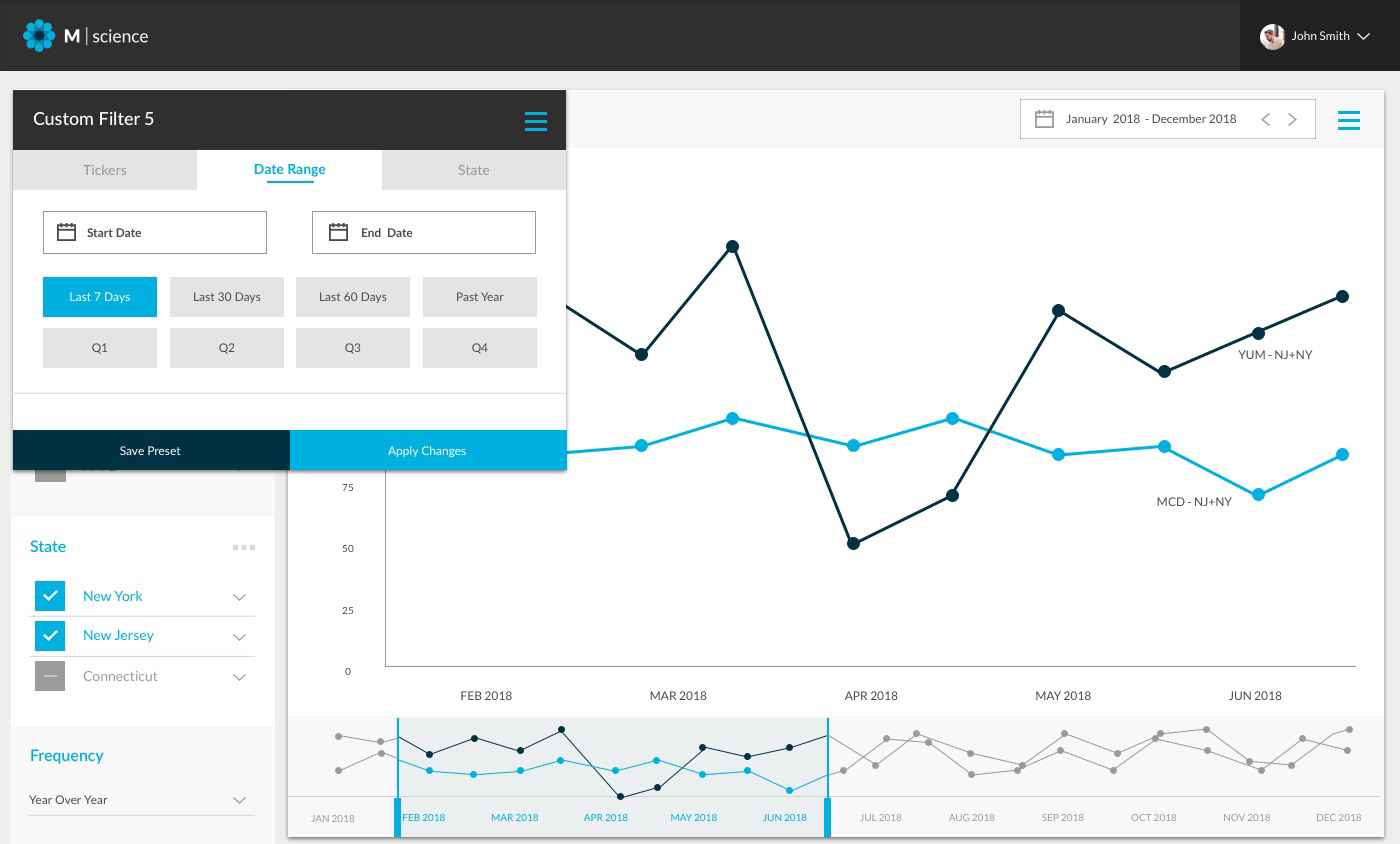
Task: Choose the Q3 quarter button
Action: [353, 348]
